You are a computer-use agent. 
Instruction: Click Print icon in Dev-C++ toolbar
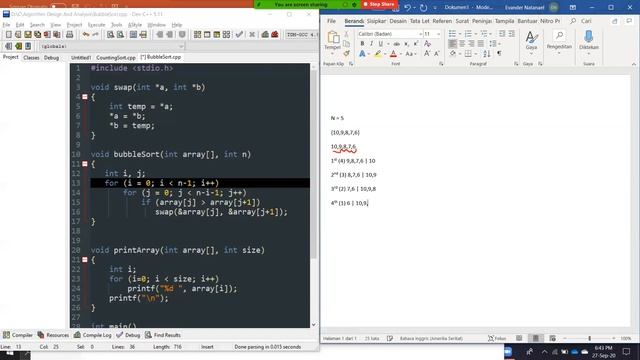[69, 35]
